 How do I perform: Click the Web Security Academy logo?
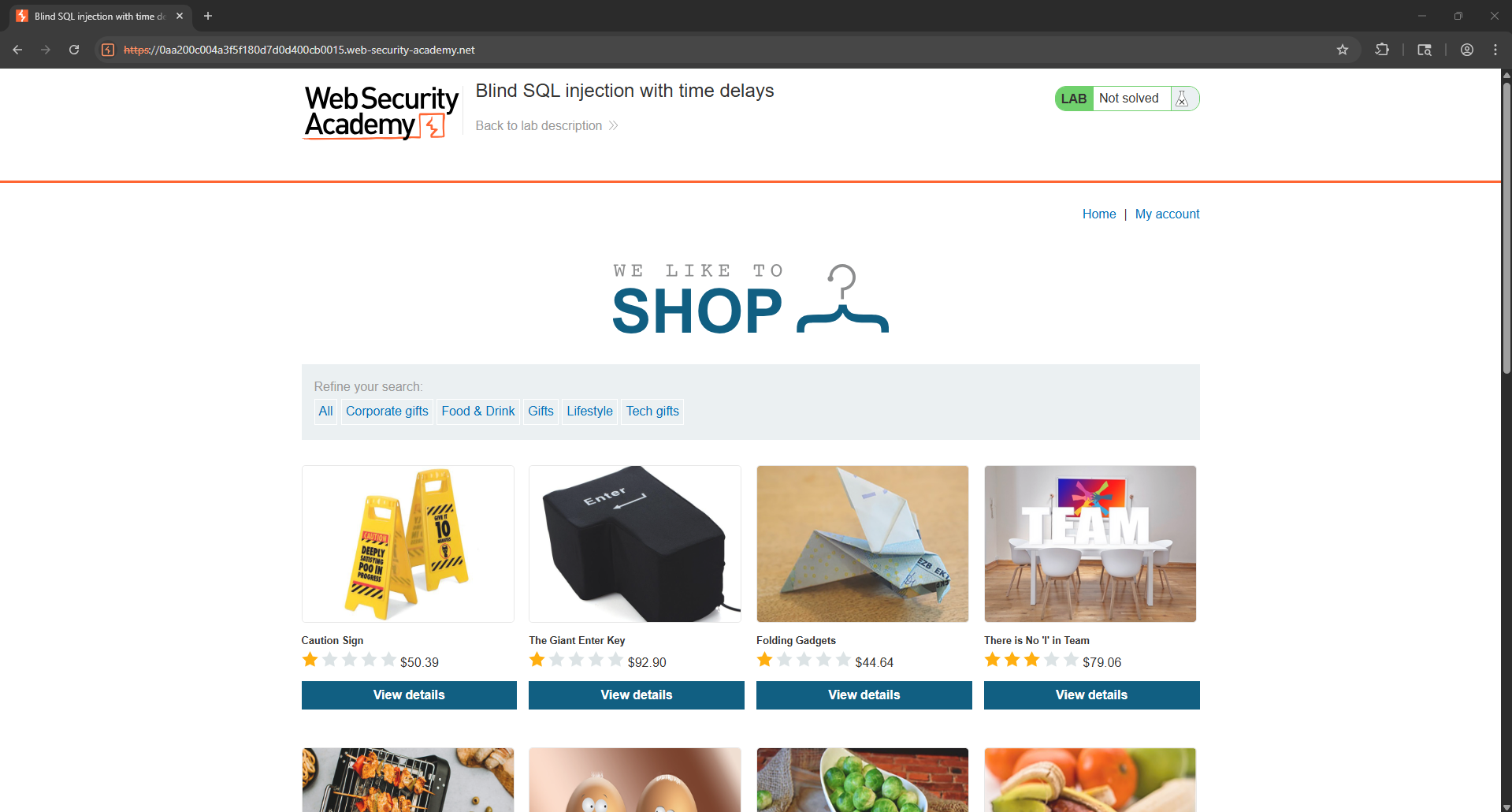[381, 112]
